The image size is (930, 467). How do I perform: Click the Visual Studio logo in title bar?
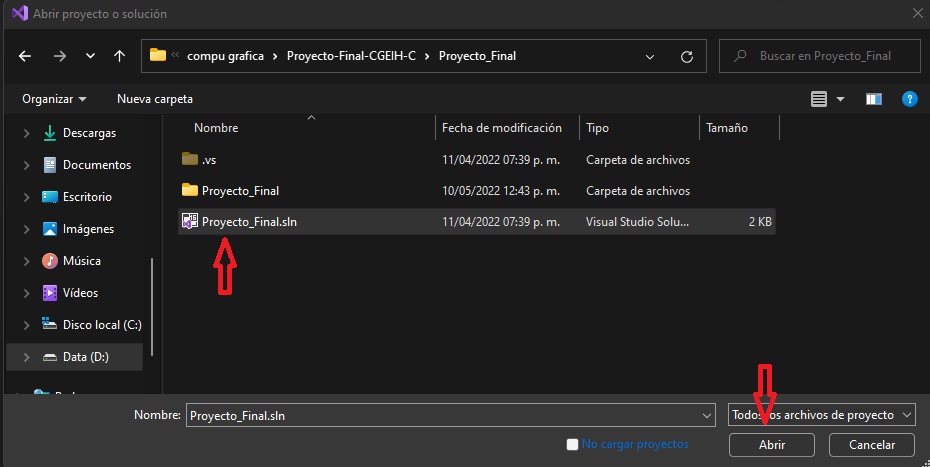(20, 13)
